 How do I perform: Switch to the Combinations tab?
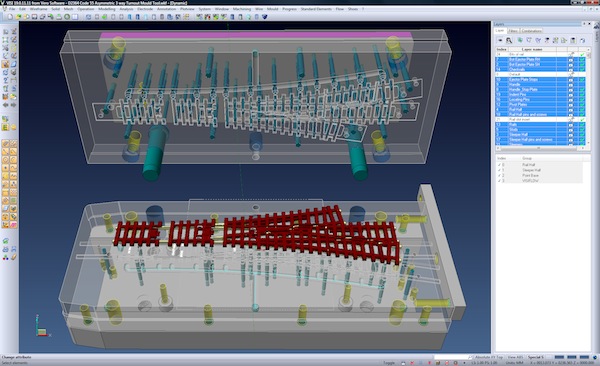click(x=532, y=31)
